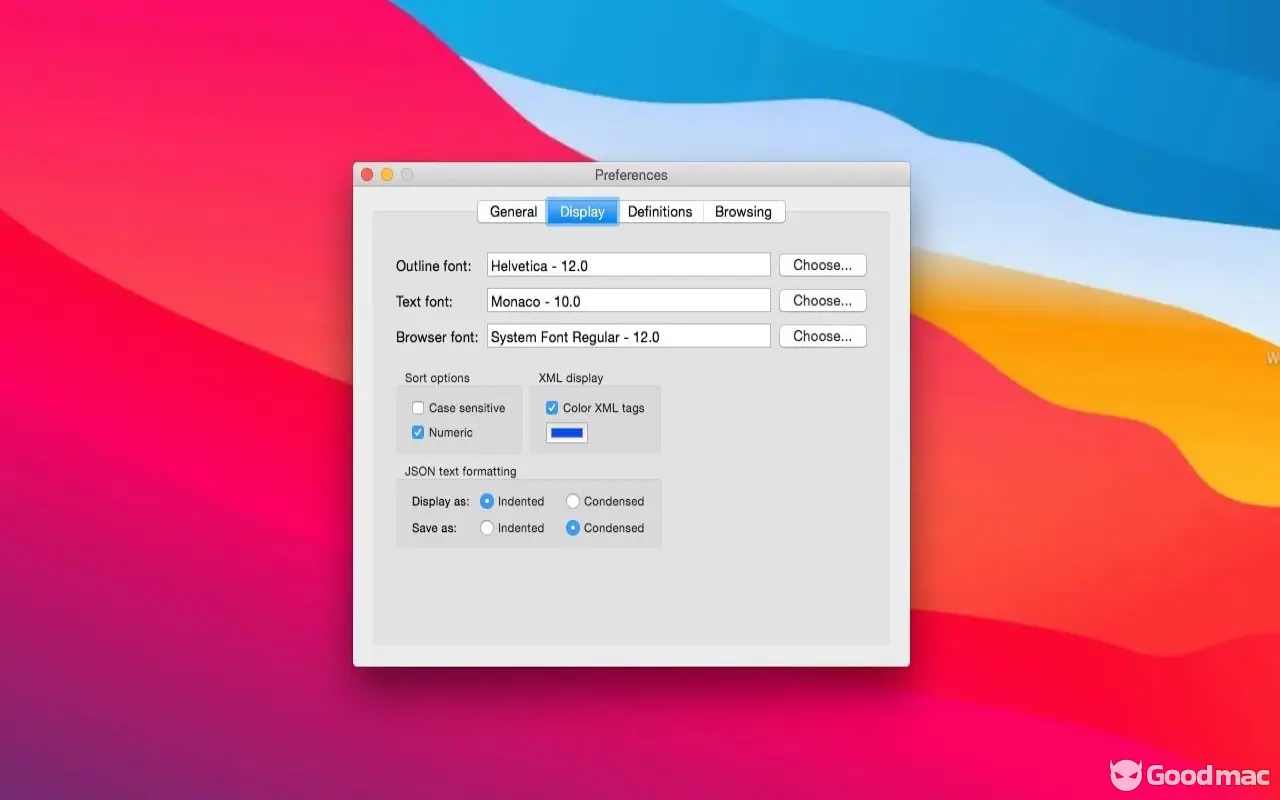Click the Text font field showing Monaco
The width and height of the screenshot is (1280, 800).
628,301
